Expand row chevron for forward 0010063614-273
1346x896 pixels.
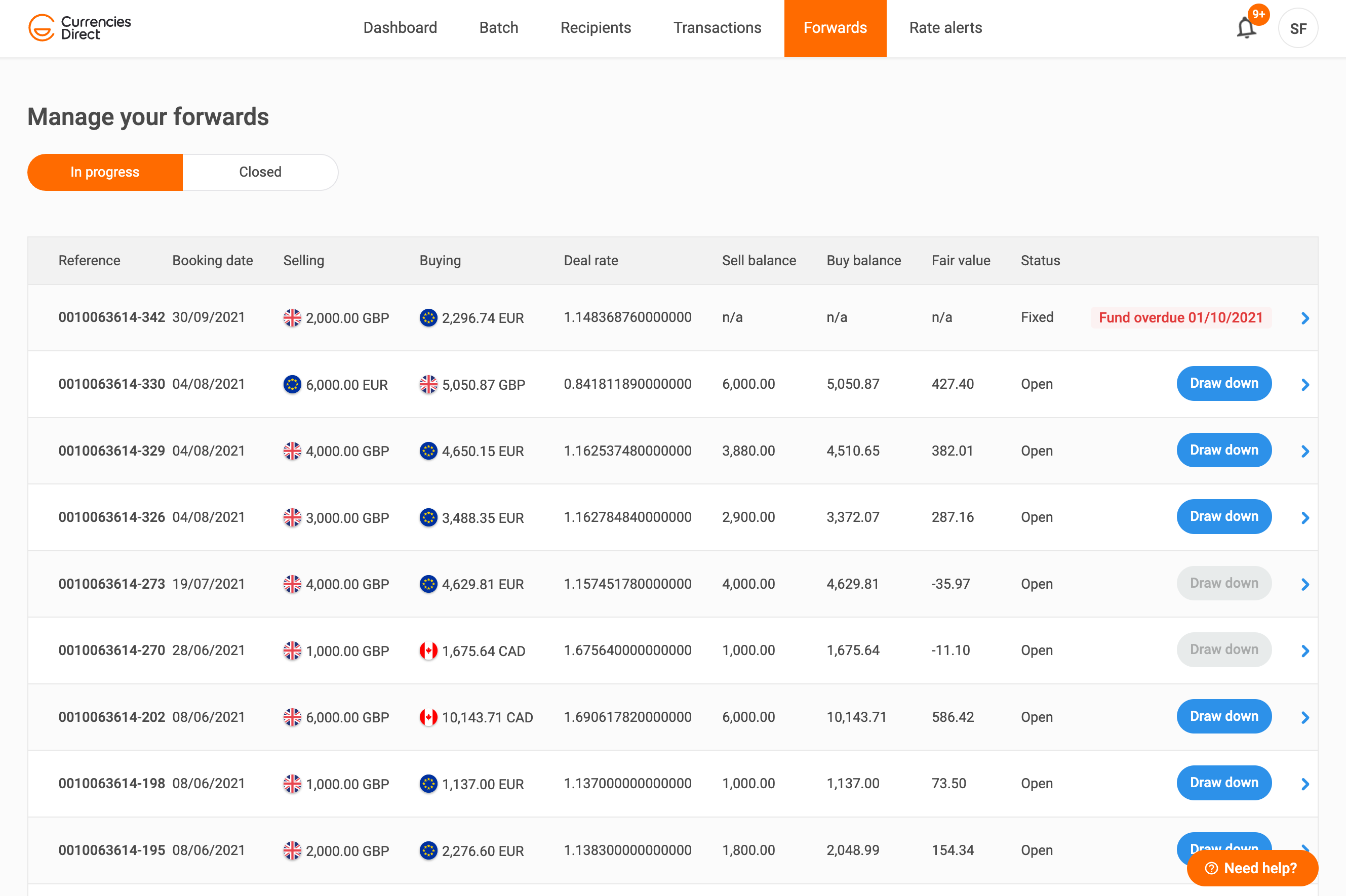(x=1305, y=585)
